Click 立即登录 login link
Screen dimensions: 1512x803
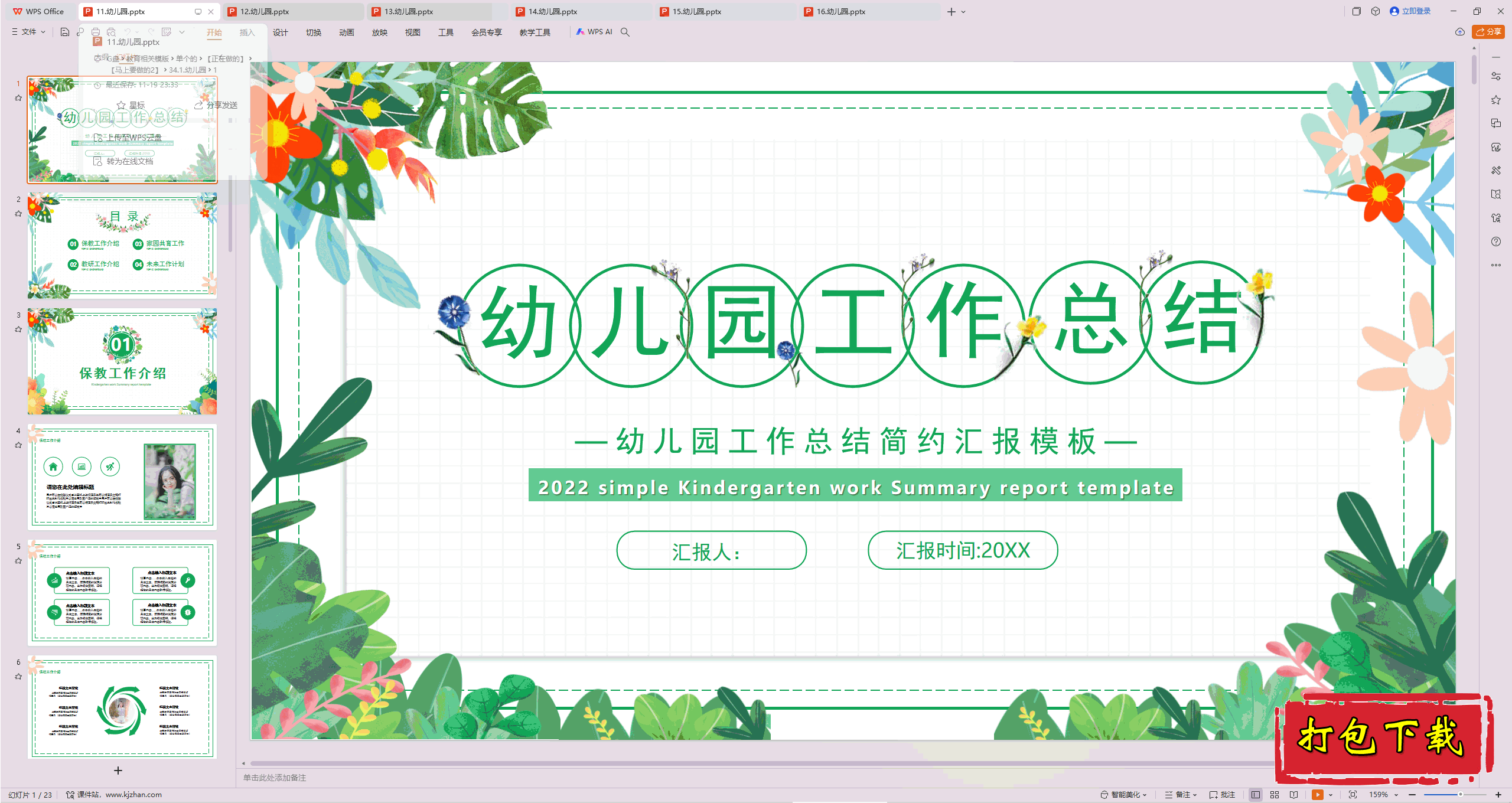click(x=1410, y=11)
